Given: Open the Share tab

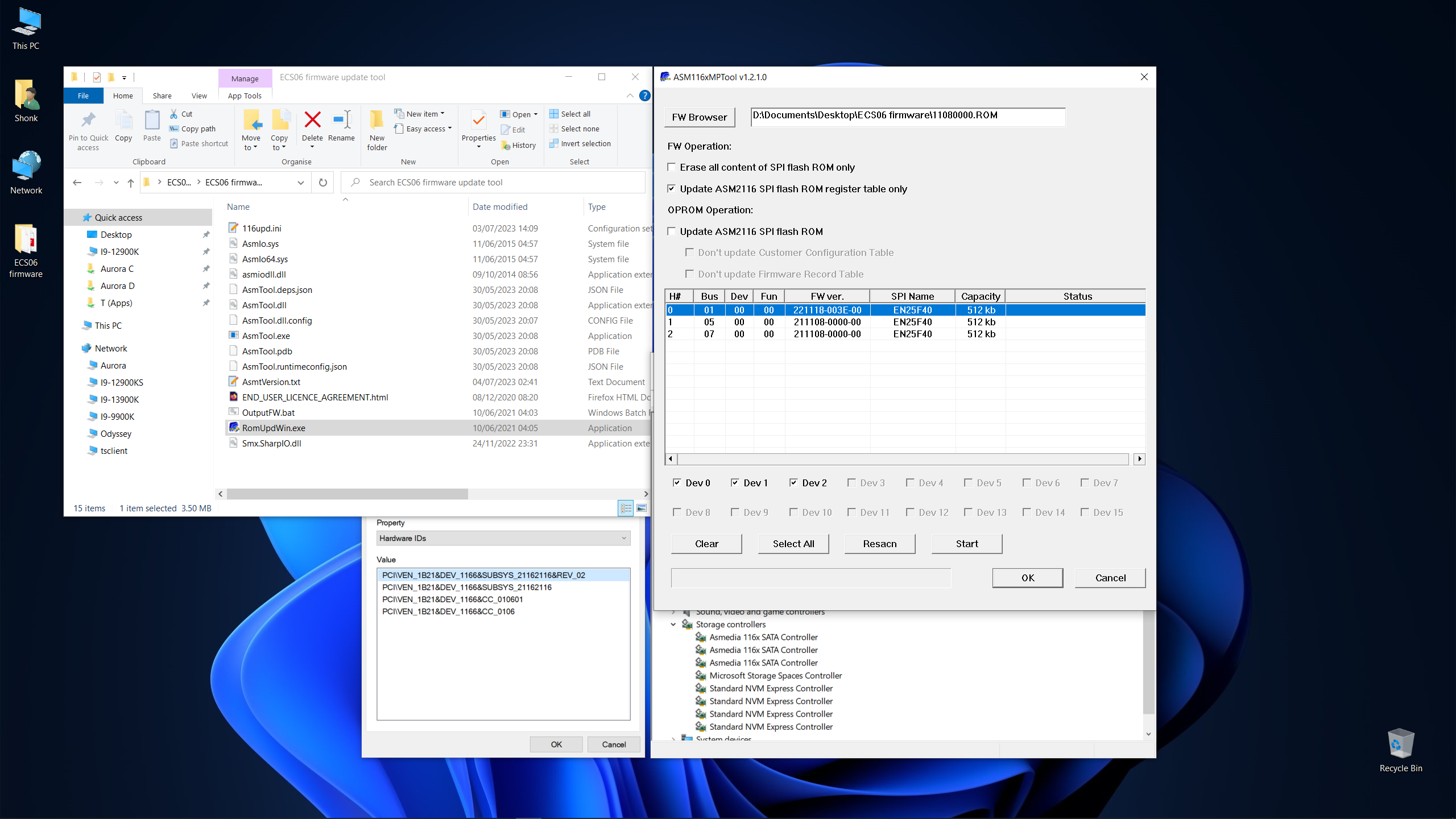Looking at the screenshot, I should [162, 96].
